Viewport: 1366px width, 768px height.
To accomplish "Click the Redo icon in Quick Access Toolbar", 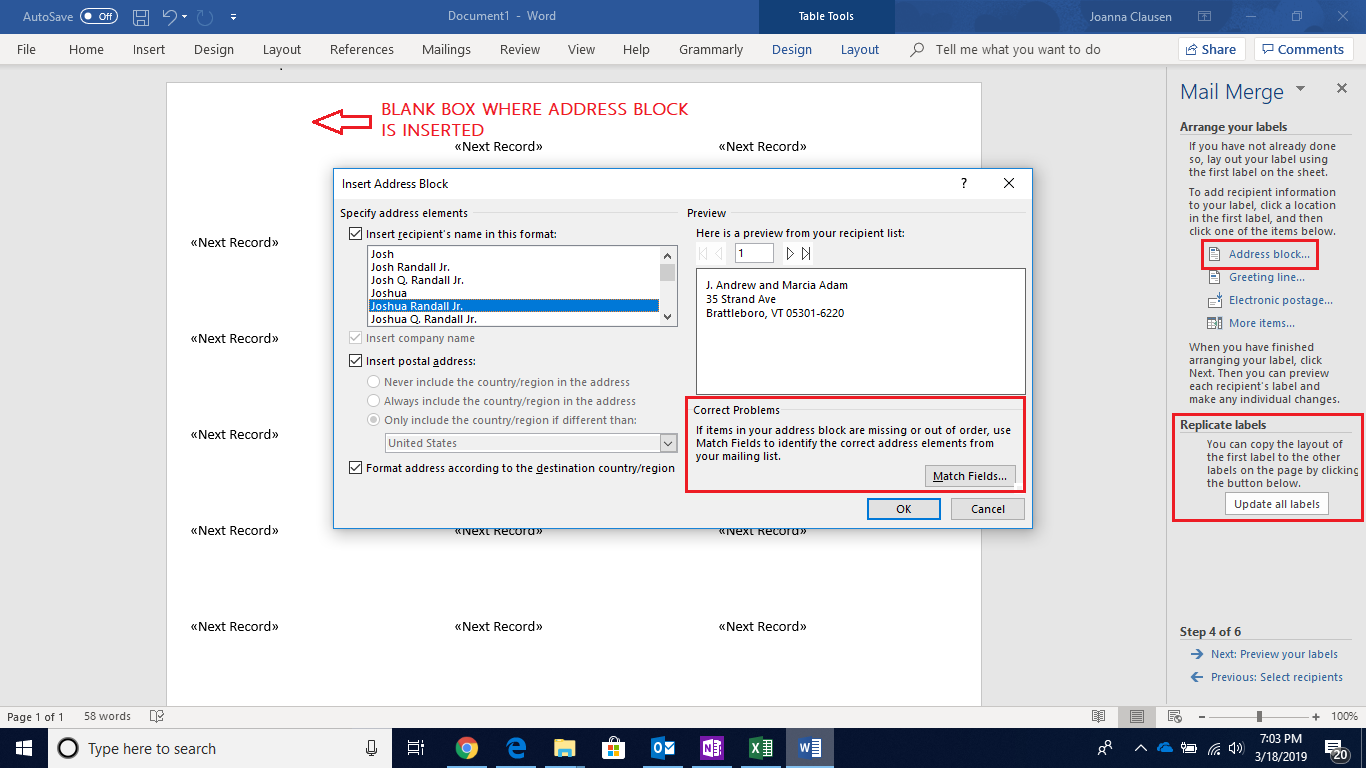I will pyautogui.click(x=207, y=17).
